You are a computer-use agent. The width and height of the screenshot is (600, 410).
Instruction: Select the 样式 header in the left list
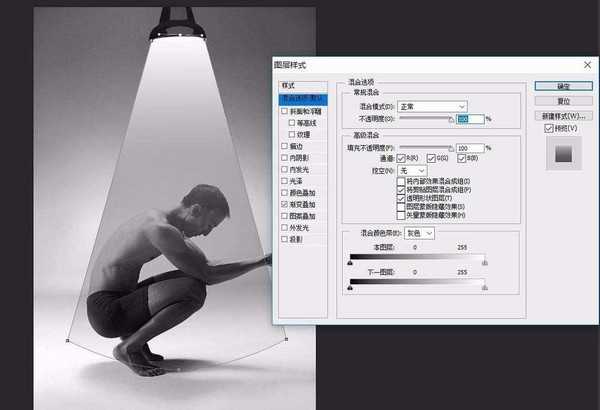[x=303, y=86]
